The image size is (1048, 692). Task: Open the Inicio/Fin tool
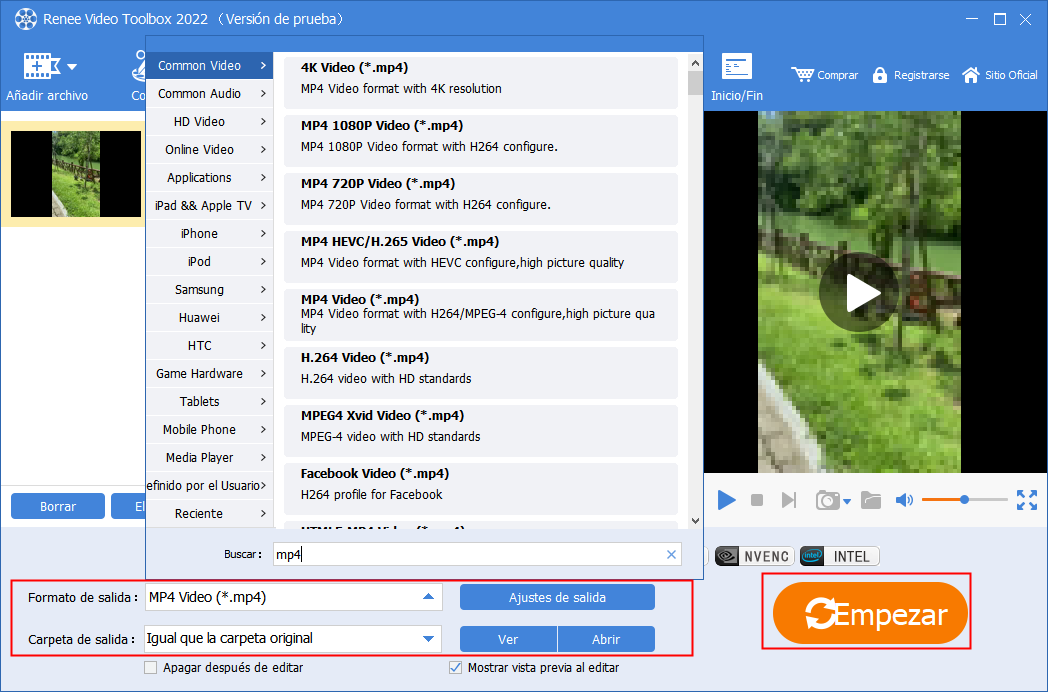(x=737, y=77)
